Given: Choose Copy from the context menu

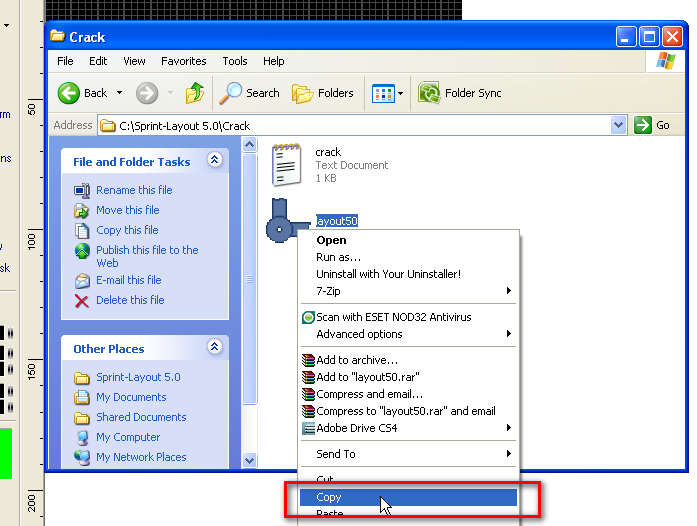Looking at the screenshot, I should 409,497.
